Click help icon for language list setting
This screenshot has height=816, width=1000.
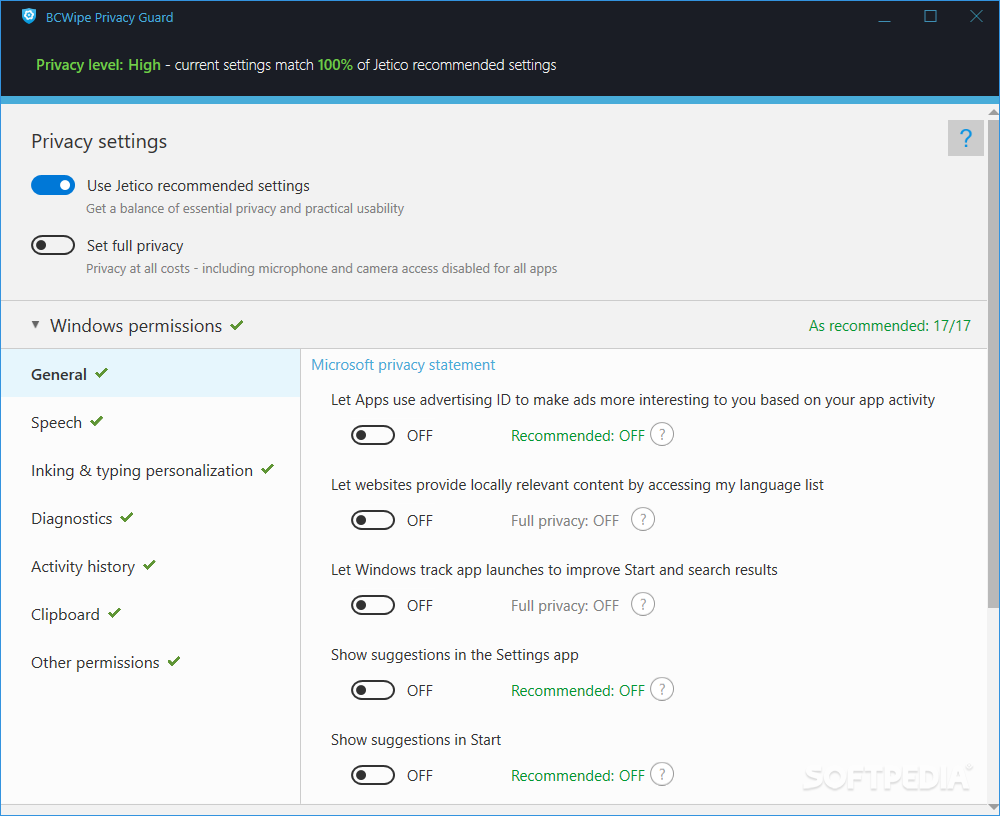(x=643, y=520)
